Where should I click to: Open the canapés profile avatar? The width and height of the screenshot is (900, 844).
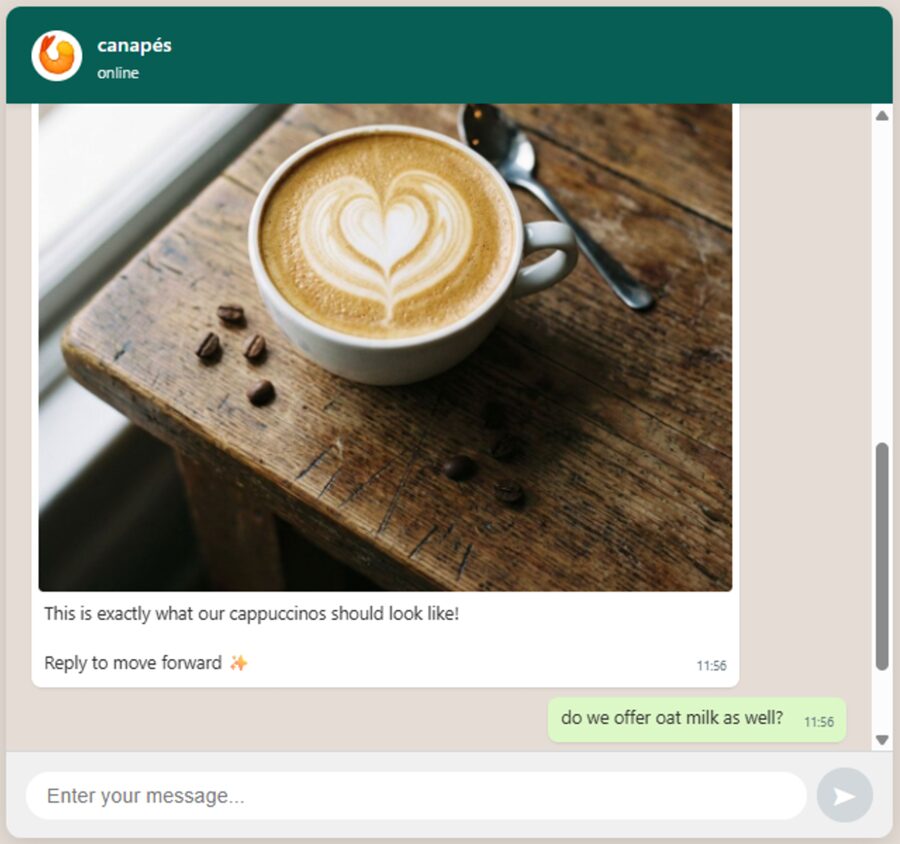point(56,56)
